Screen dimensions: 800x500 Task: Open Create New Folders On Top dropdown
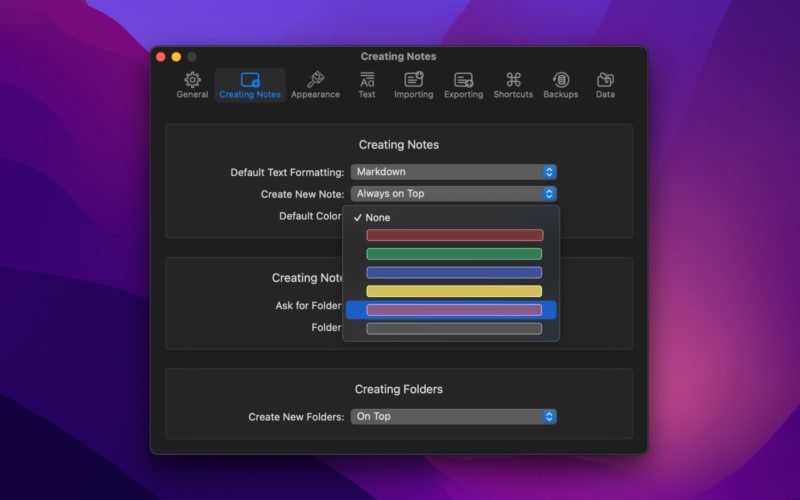[454, 417]
